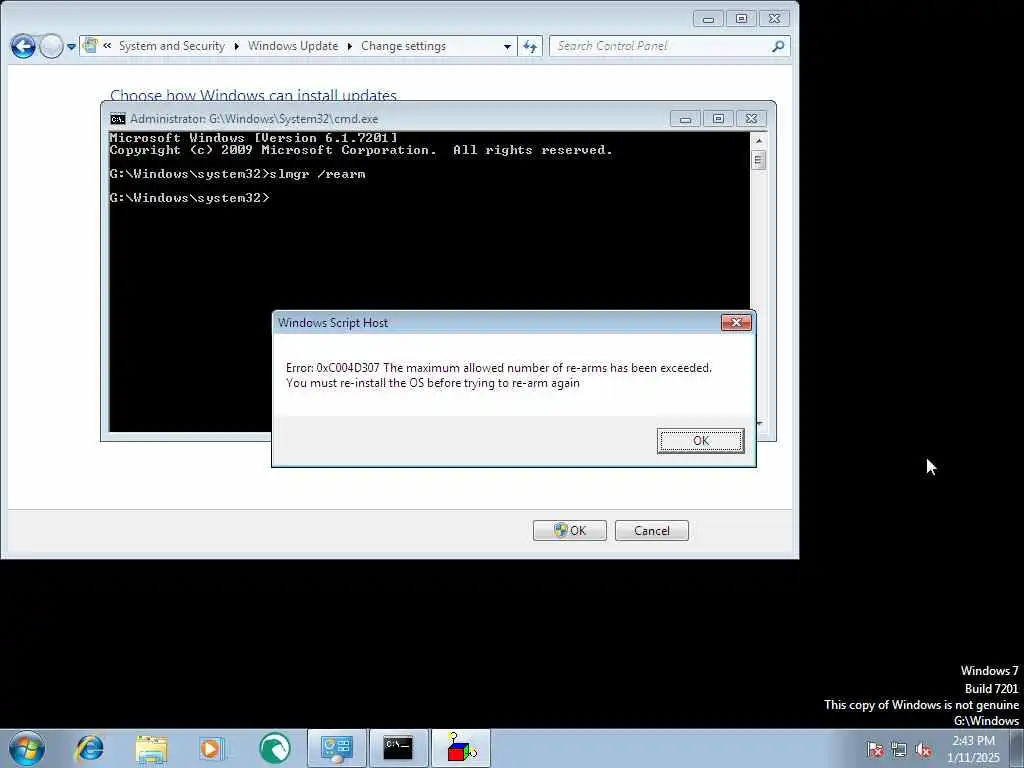Close the Administrator cmd.exe window
This screenshot has height=768, width=1024.
[751, 119]
